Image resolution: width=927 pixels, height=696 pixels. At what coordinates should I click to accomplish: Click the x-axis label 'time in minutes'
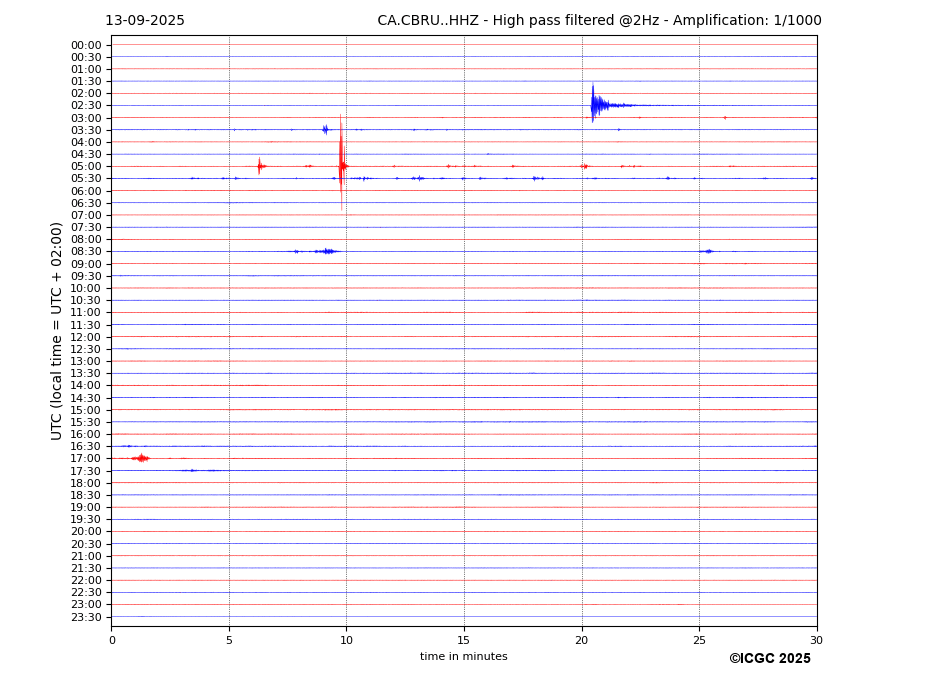coord(464,656)
